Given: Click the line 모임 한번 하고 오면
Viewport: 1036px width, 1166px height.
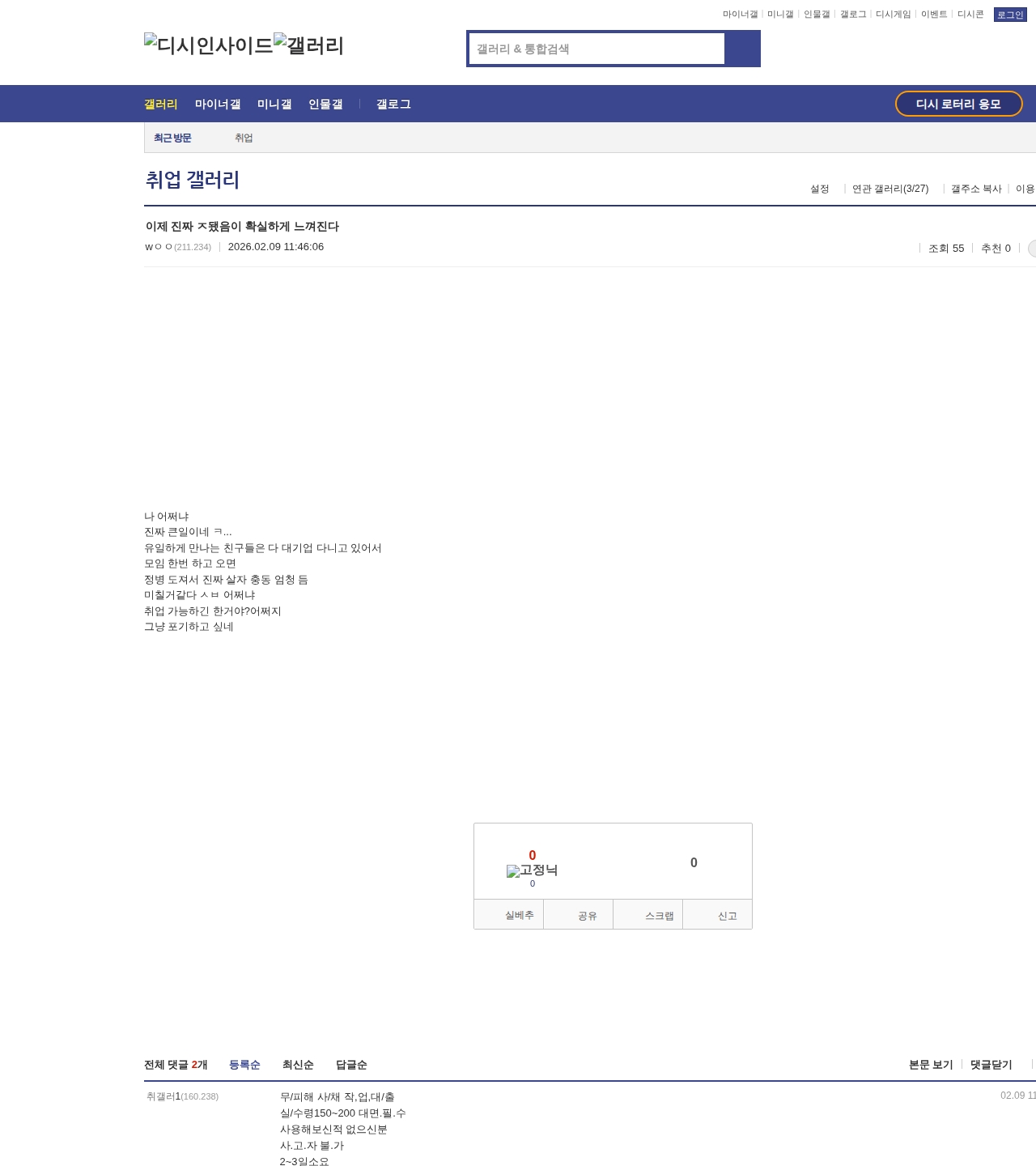Looking at the screenshot, I should click(x=190, y=564).
